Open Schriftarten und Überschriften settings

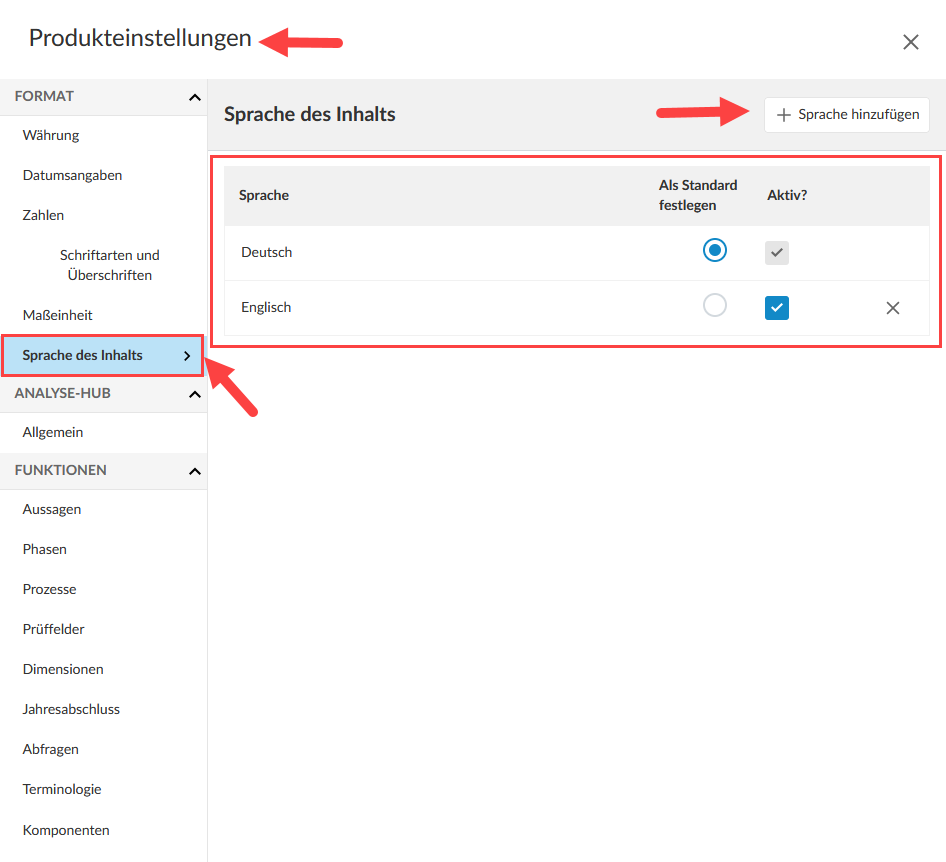[110, 265]
